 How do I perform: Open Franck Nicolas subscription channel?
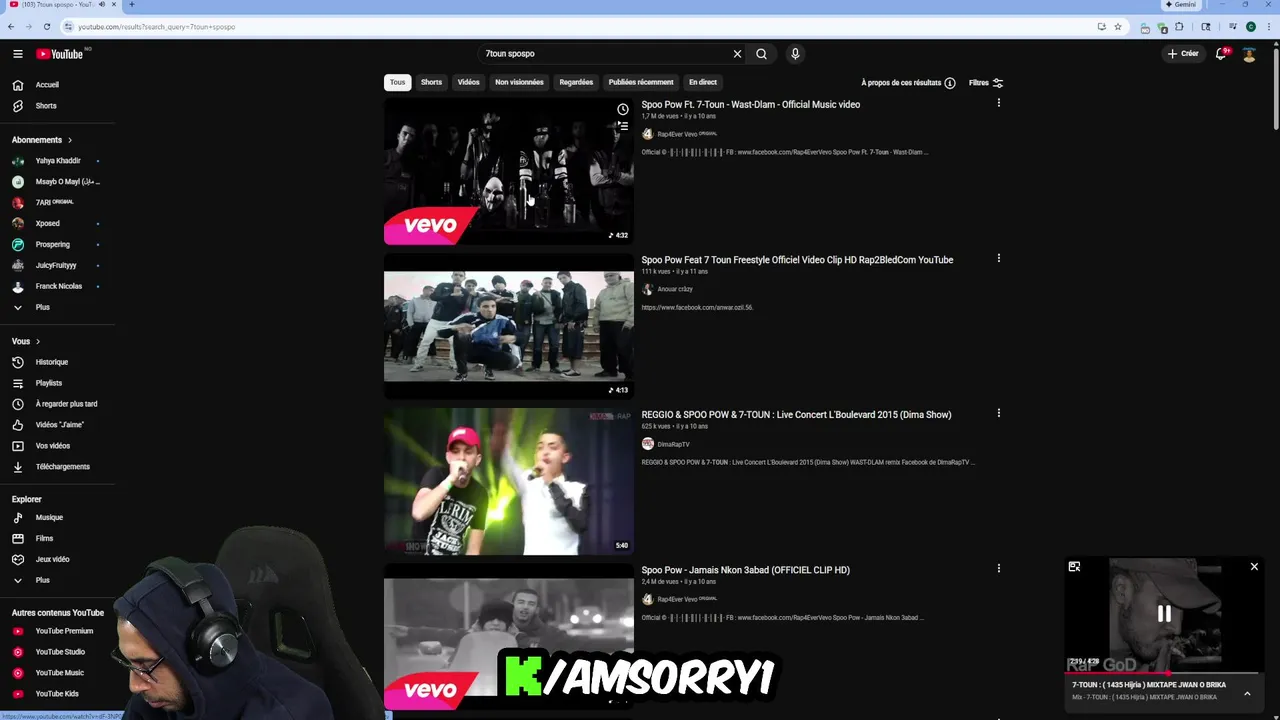pos(58,286)
